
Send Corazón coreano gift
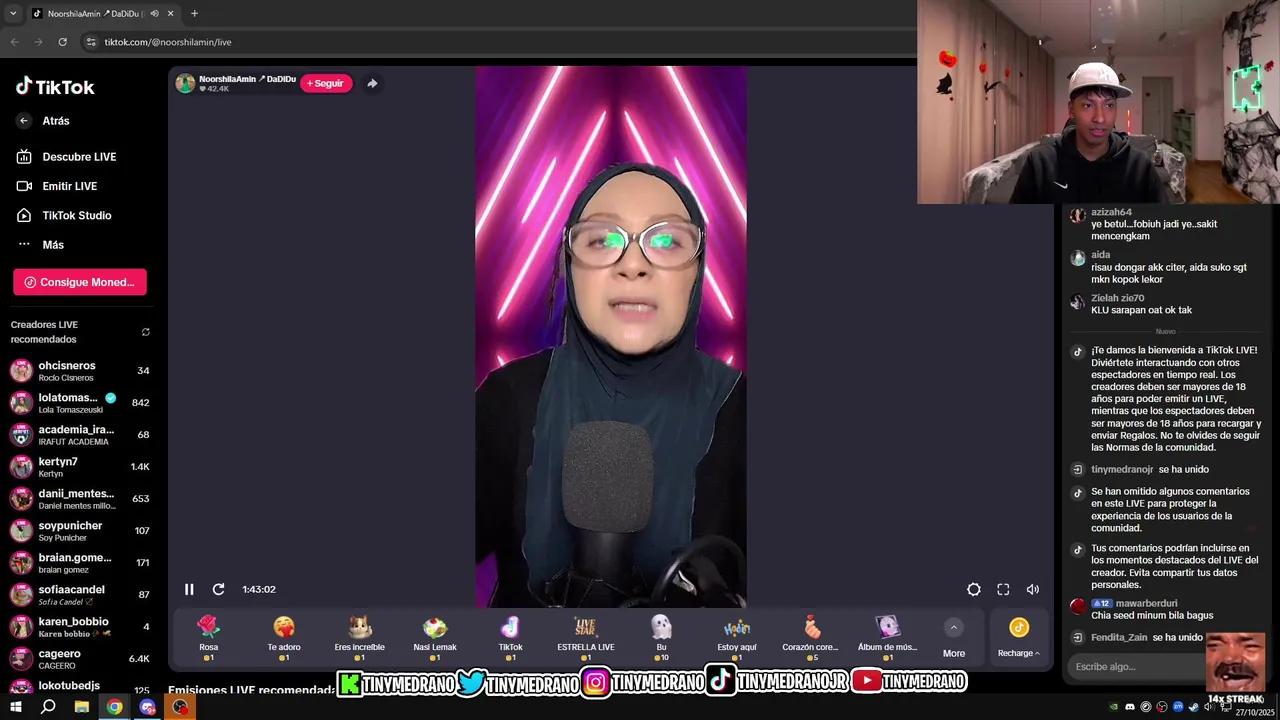pos(811,638)
